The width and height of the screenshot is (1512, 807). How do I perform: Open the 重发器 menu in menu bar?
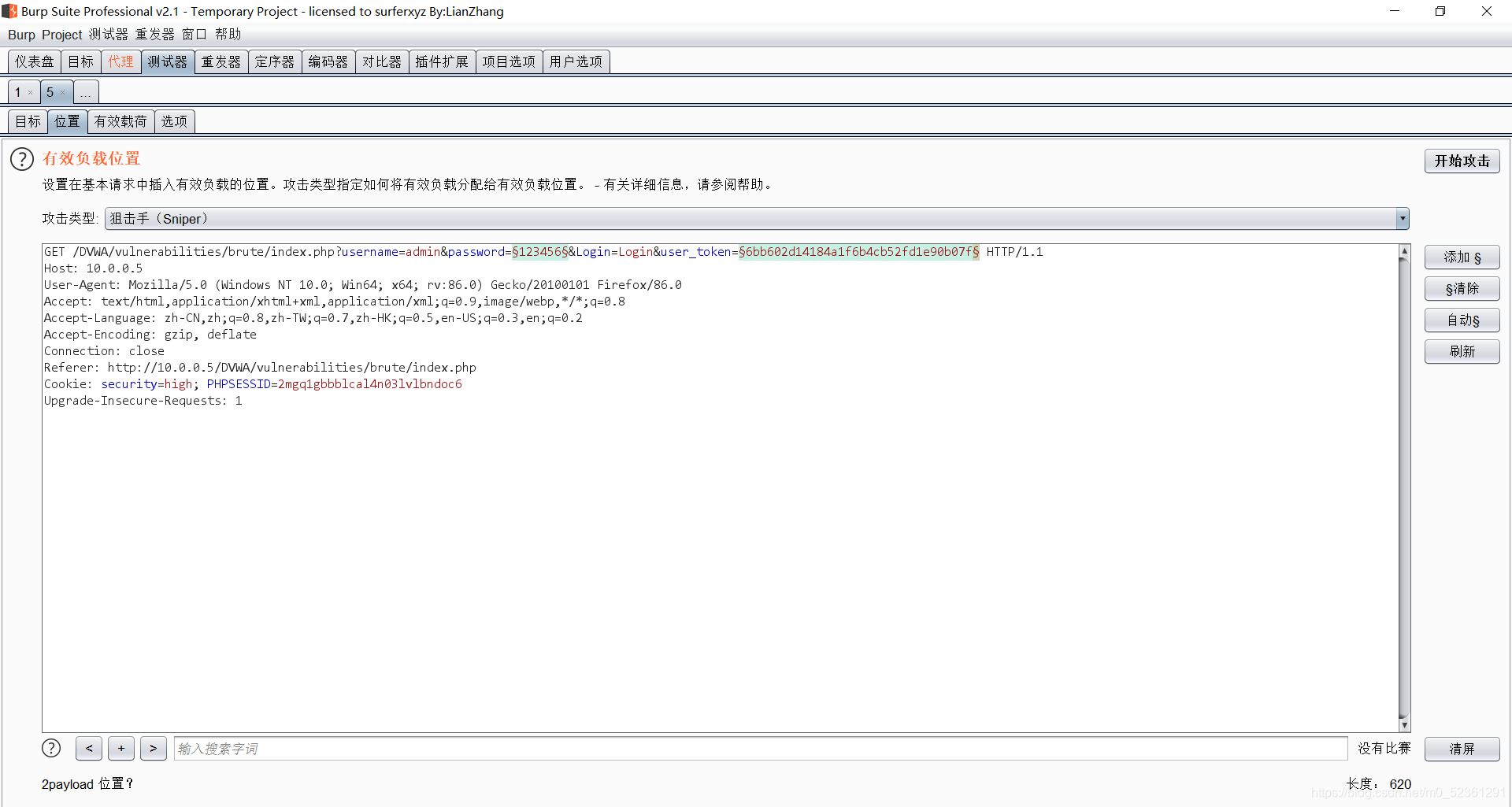(x=155, y=35)
